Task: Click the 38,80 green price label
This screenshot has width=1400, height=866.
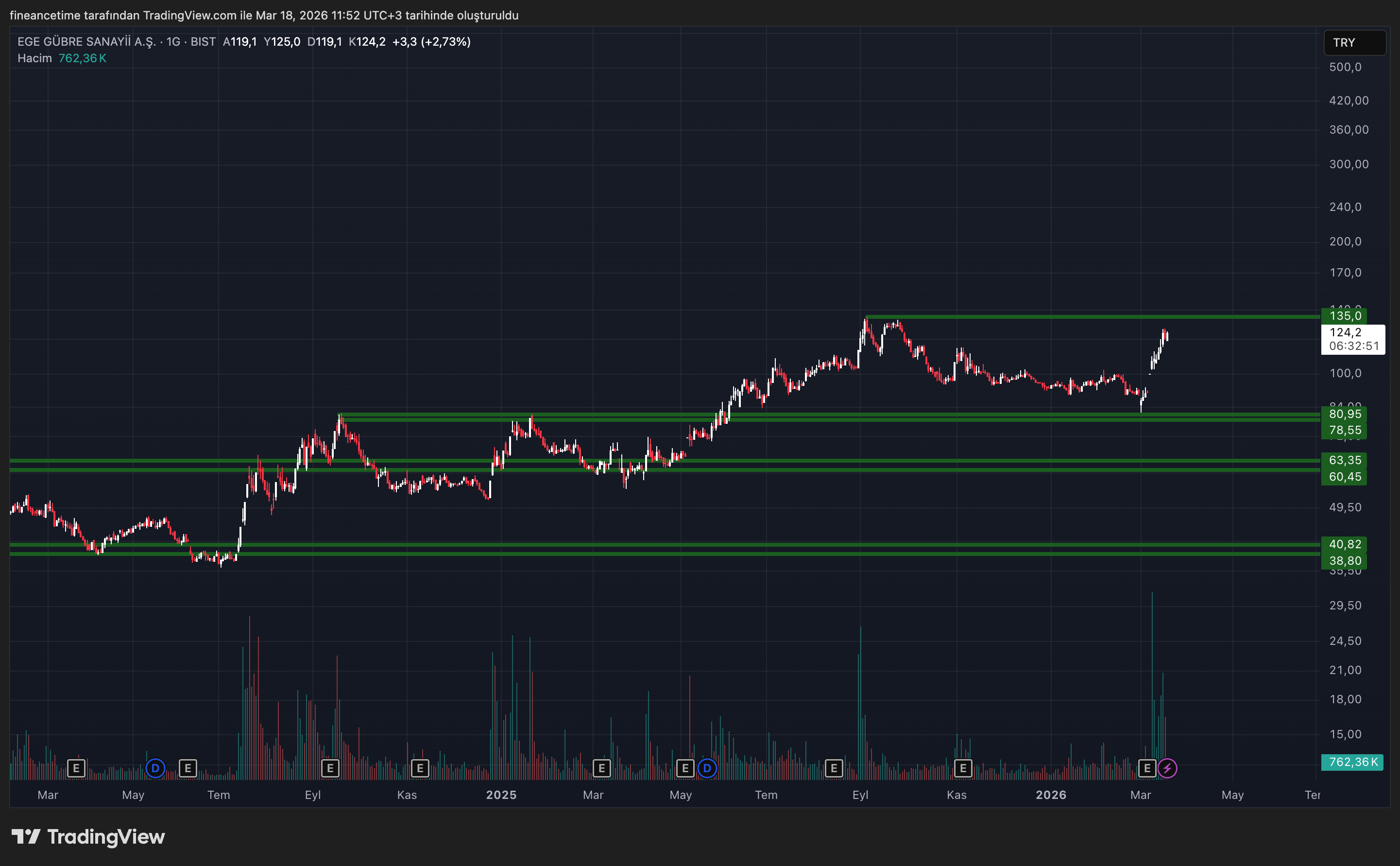Action: tap(1344, 561)
